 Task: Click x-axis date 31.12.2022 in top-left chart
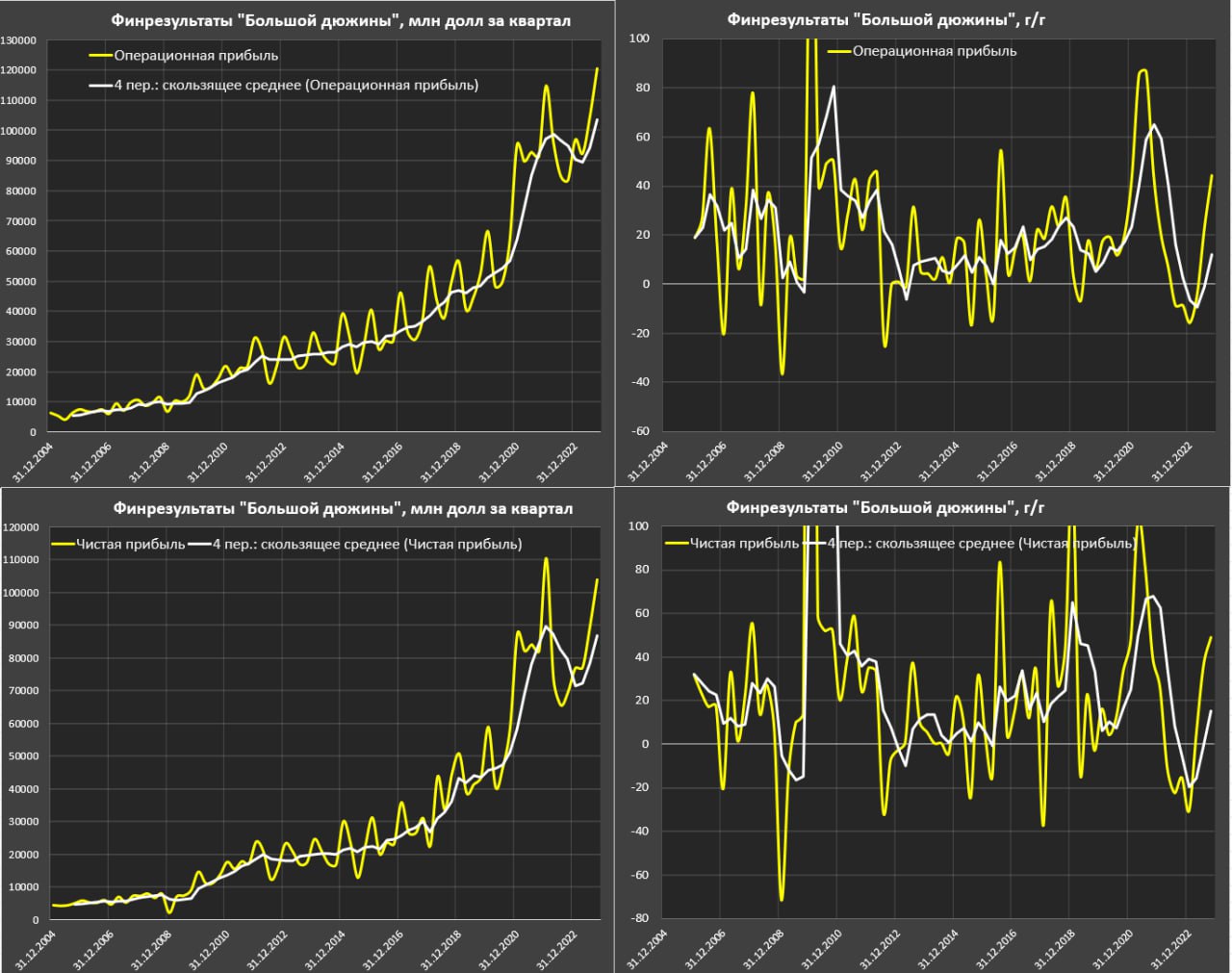pos(555,462)
